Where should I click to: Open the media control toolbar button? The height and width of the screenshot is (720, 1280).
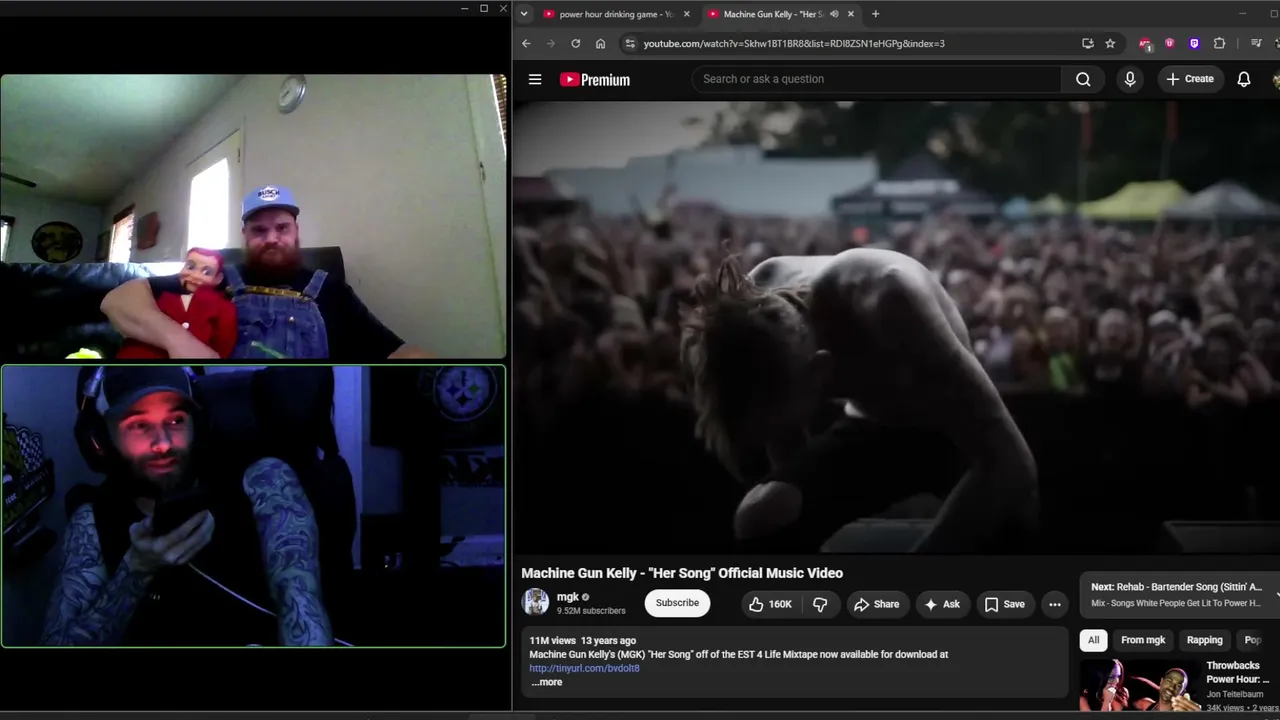tap(1257, 43)
